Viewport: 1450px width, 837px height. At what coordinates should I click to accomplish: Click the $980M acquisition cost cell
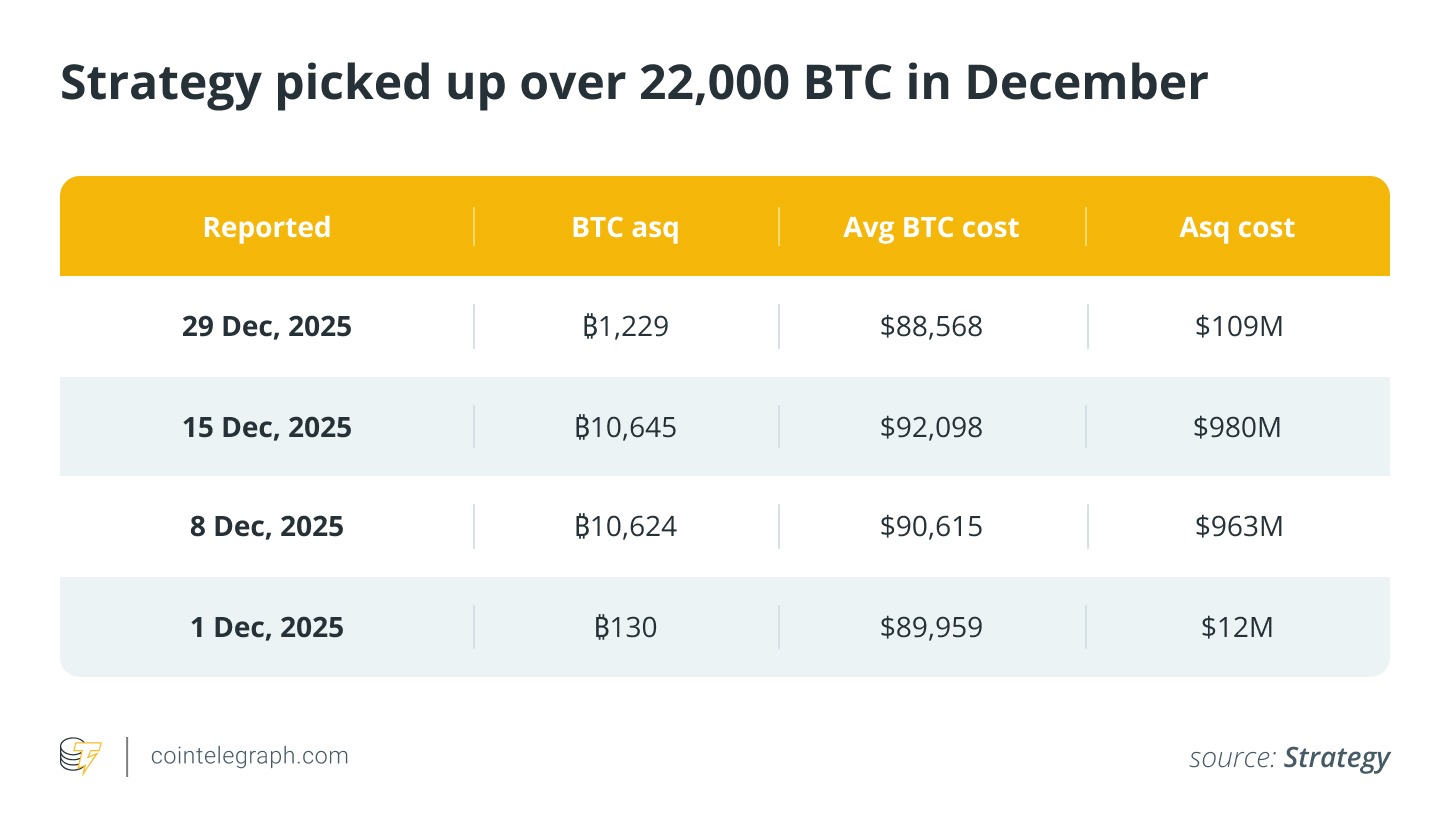tap(1237, 428)
